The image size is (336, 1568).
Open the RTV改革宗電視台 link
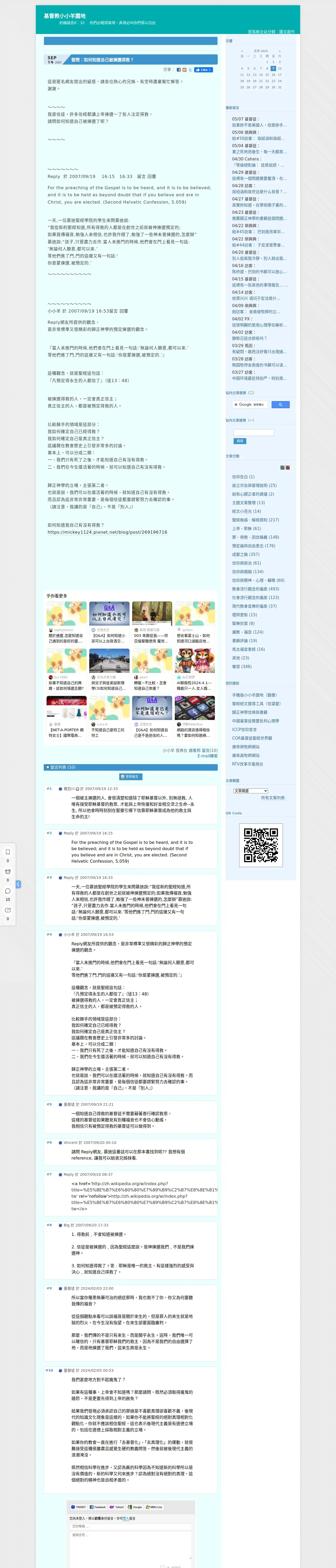click(248, 764)
